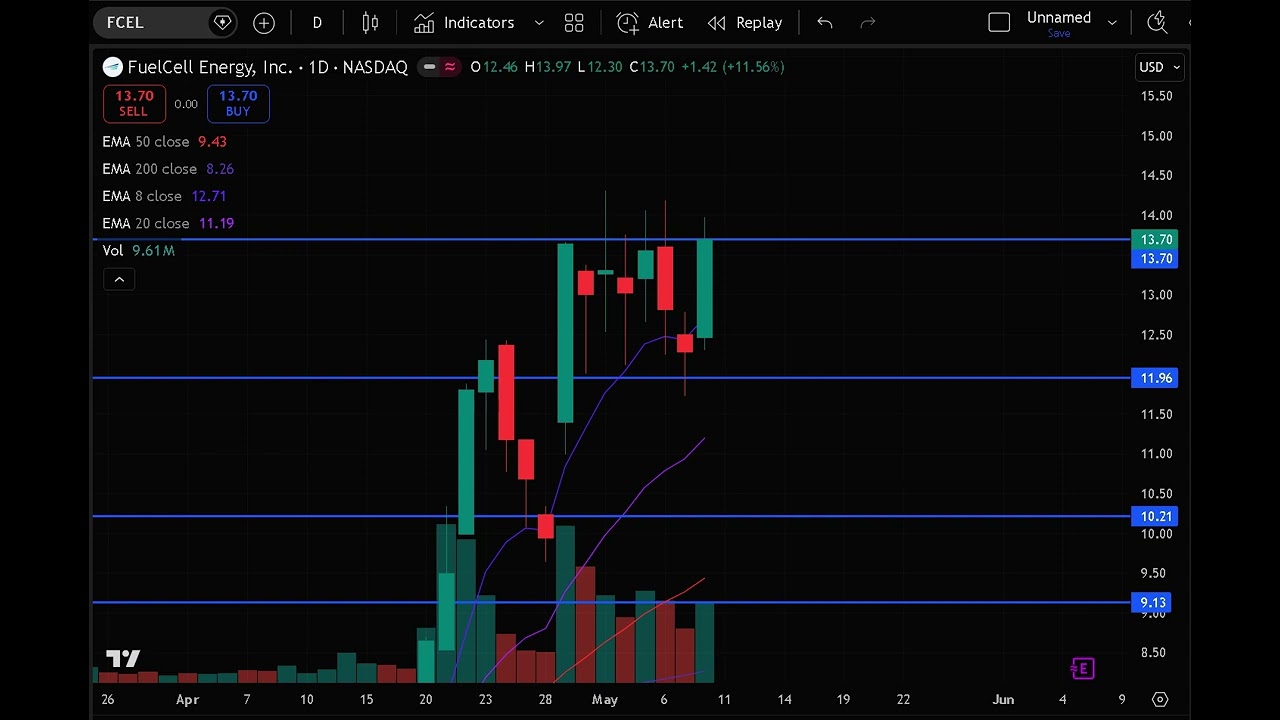Open the USD currency dropdown
Image resolution: width=1280 pixels, height=720 pixels.
pyautogui.click(x=1159, y=67)
